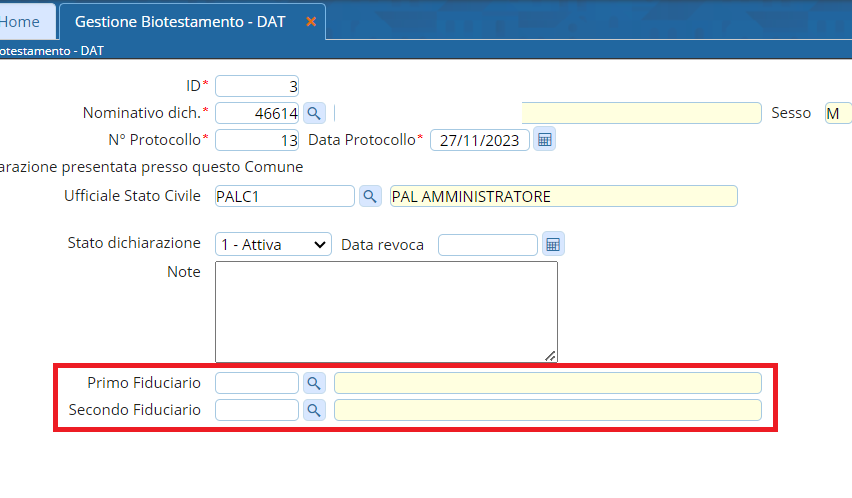
Task: Focus the ID input field
Action: pos(257,86)
